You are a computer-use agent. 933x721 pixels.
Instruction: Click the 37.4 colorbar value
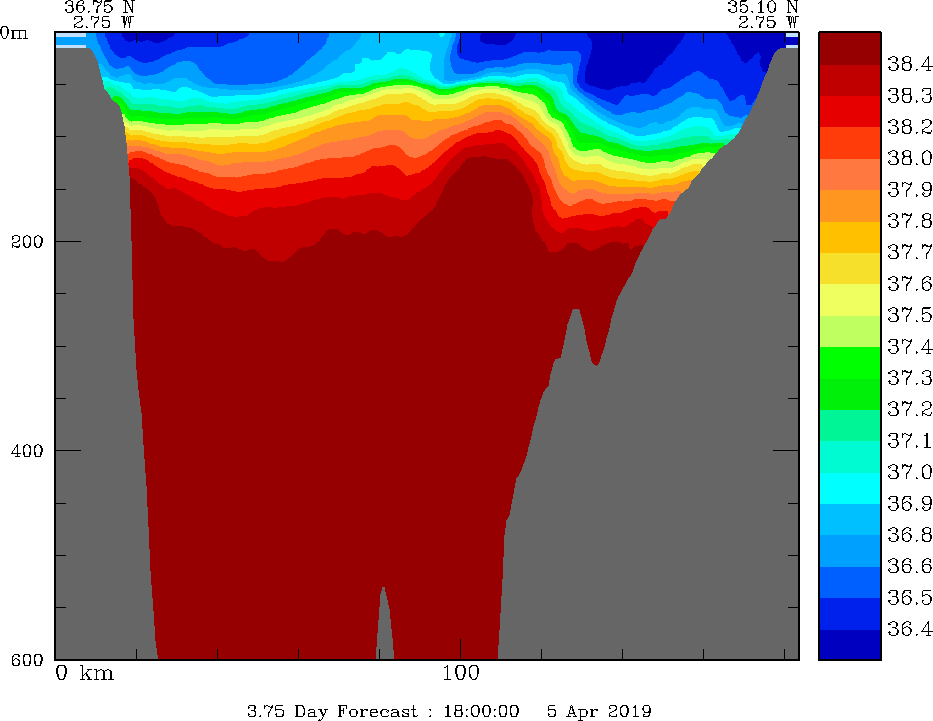[x=909, y=347]
